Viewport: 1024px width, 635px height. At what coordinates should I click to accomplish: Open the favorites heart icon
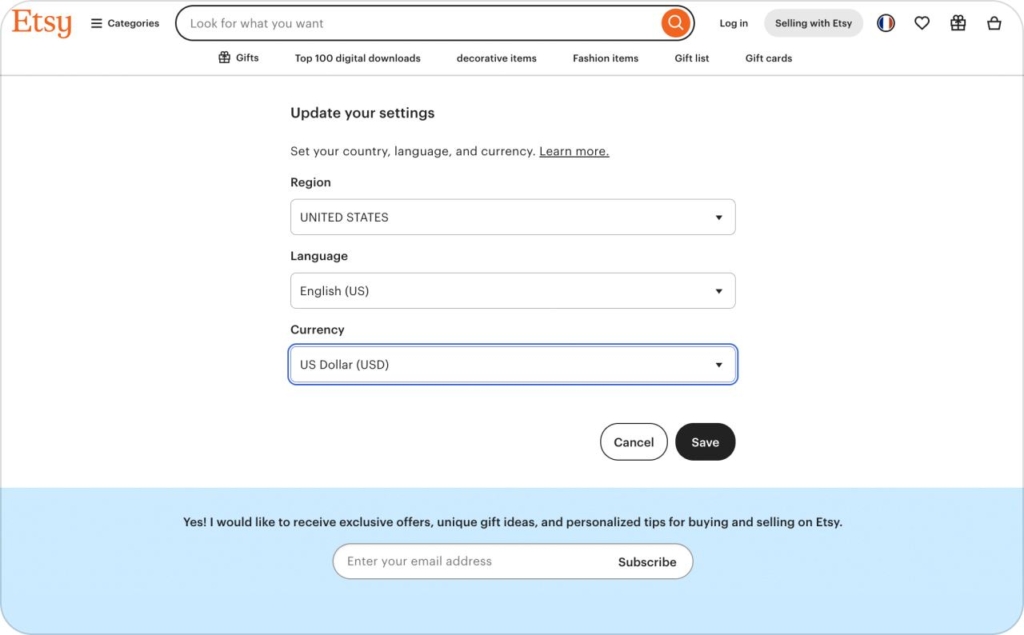coord(922,22)
